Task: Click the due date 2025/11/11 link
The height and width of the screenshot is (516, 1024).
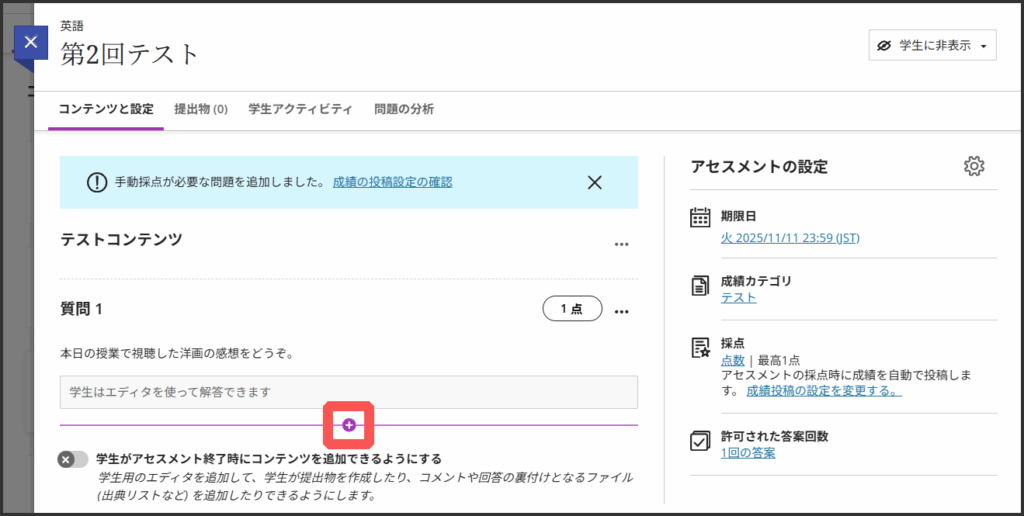Action: pyautogui.click(x=790, y=238)
